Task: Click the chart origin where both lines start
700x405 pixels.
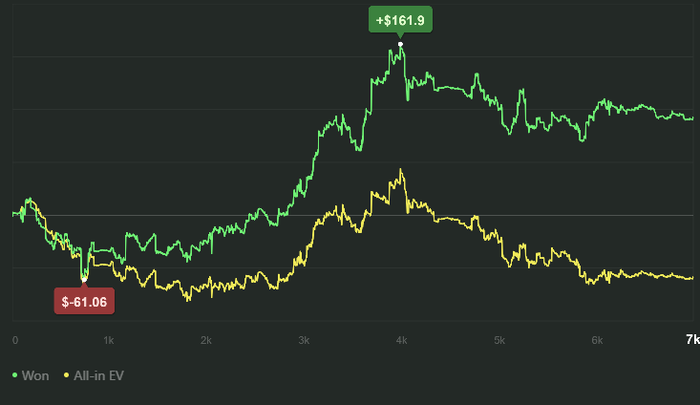Action: pyautogui.click(x=13, y=215)
